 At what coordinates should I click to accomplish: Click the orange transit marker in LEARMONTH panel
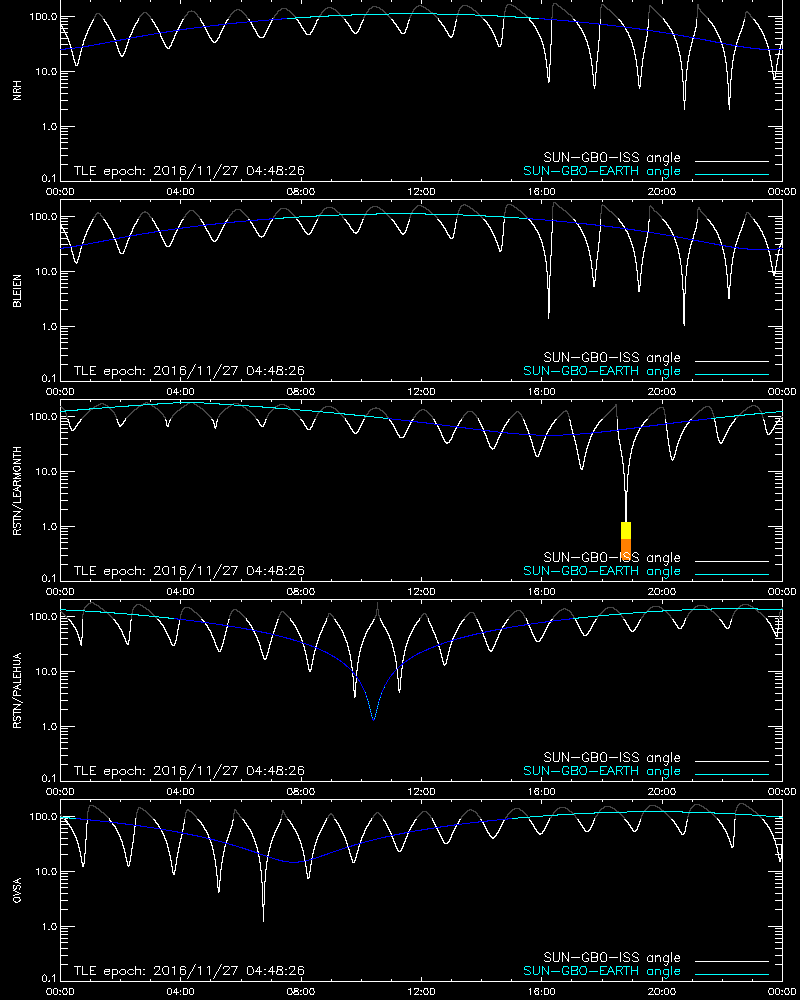pyautogui.click(x=626, y=552)
